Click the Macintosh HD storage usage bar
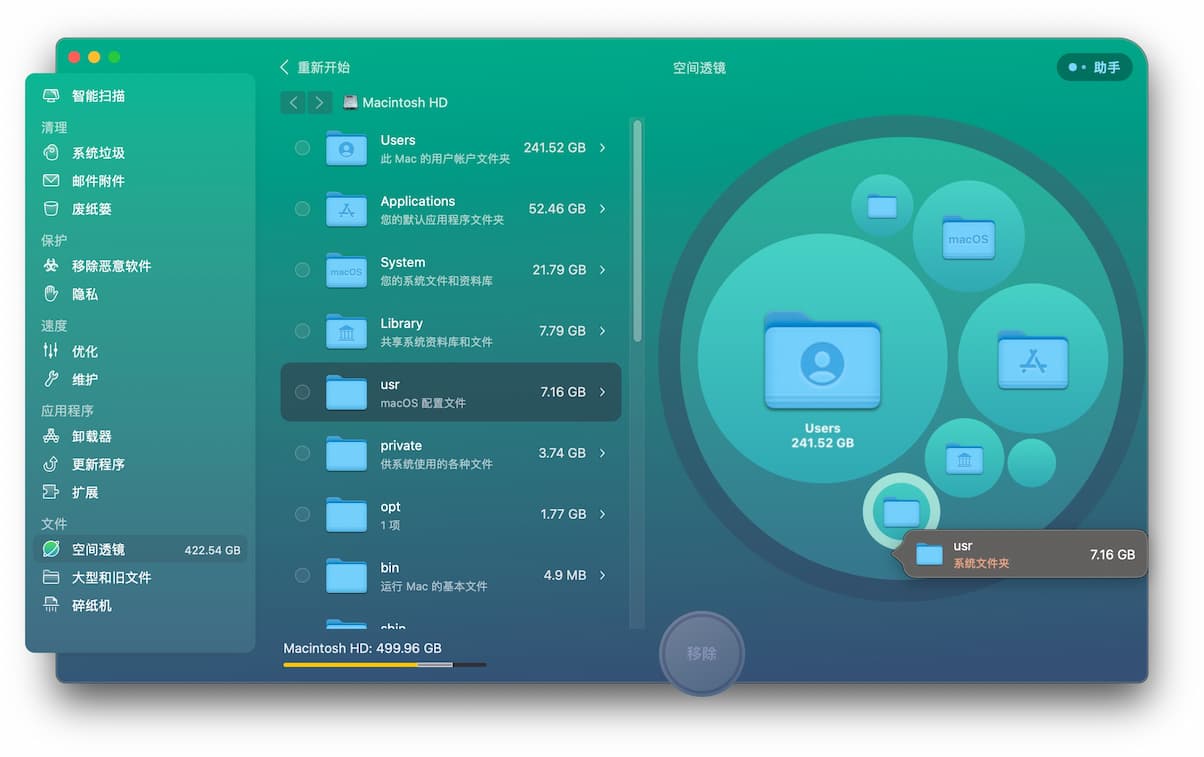Image resolution: width=1204 pixels, height=757 pixels. [384, 664]
